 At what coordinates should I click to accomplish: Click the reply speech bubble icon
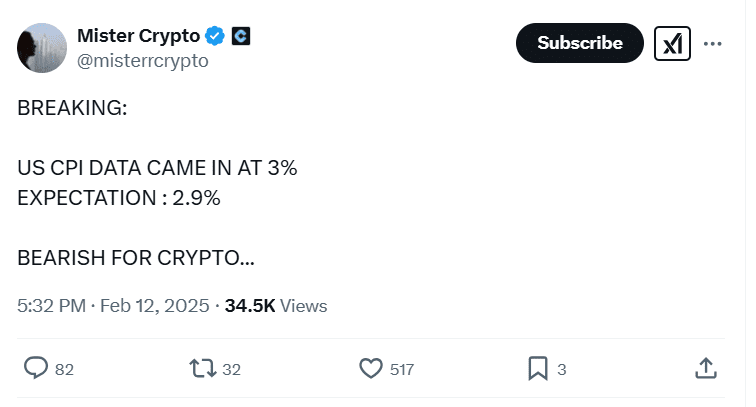tap(35, 369)
